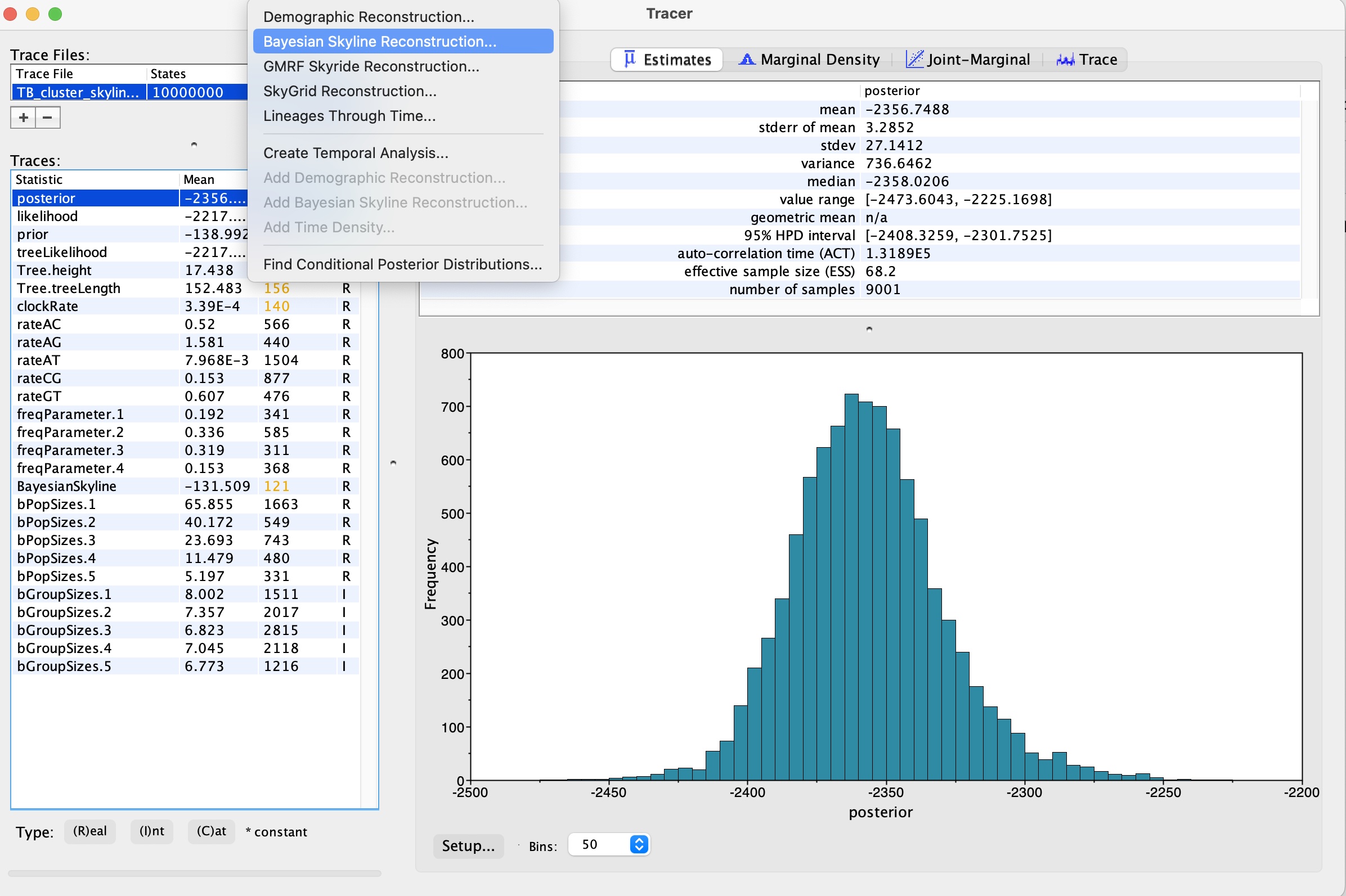Set trace type to (I)nt

(151, 831)
